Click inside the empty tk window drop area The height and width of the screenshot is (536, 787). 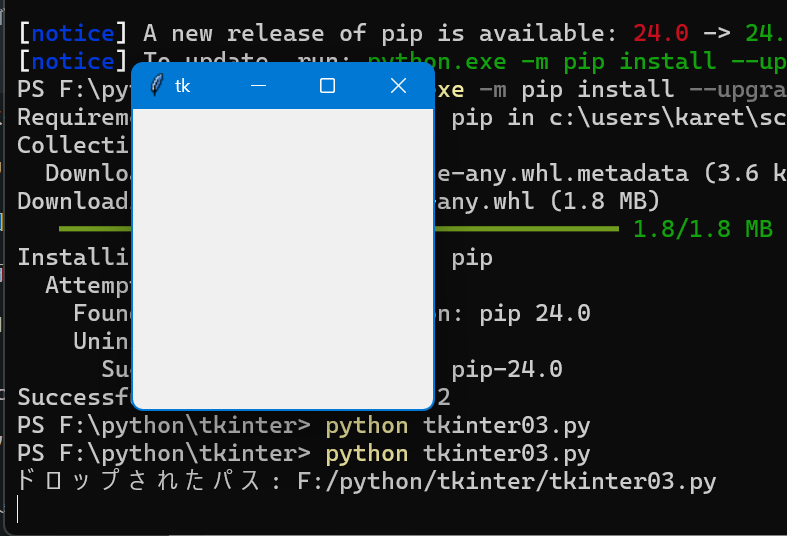[283, 258]
